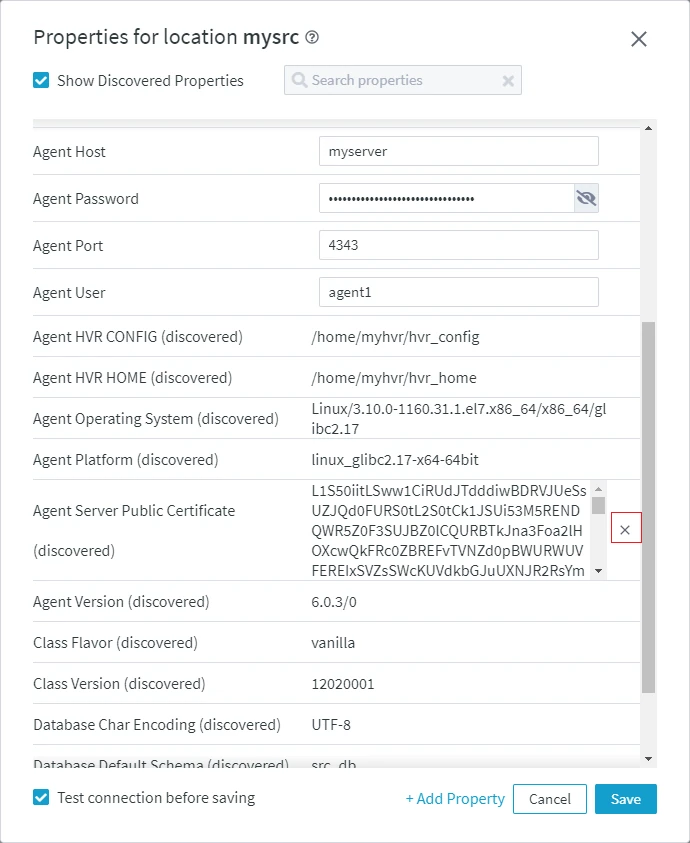690x843 pixels.
Task: Enable Show Discovered Properties checkbox again
Action: [40, 80]
